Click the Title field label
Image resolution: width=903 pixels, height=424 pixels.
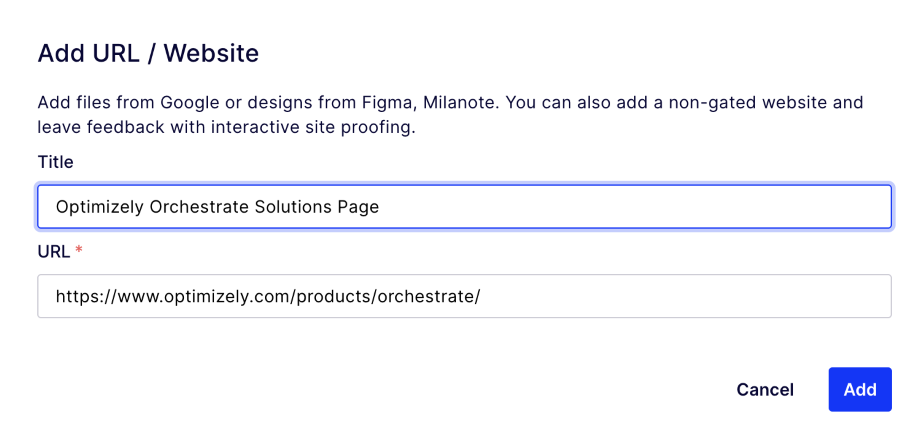point(56,162)
